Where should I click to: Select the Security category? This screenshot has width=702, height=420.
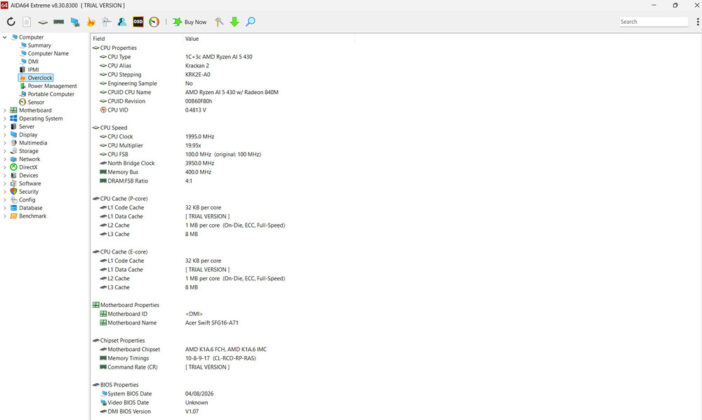point(24,192)
